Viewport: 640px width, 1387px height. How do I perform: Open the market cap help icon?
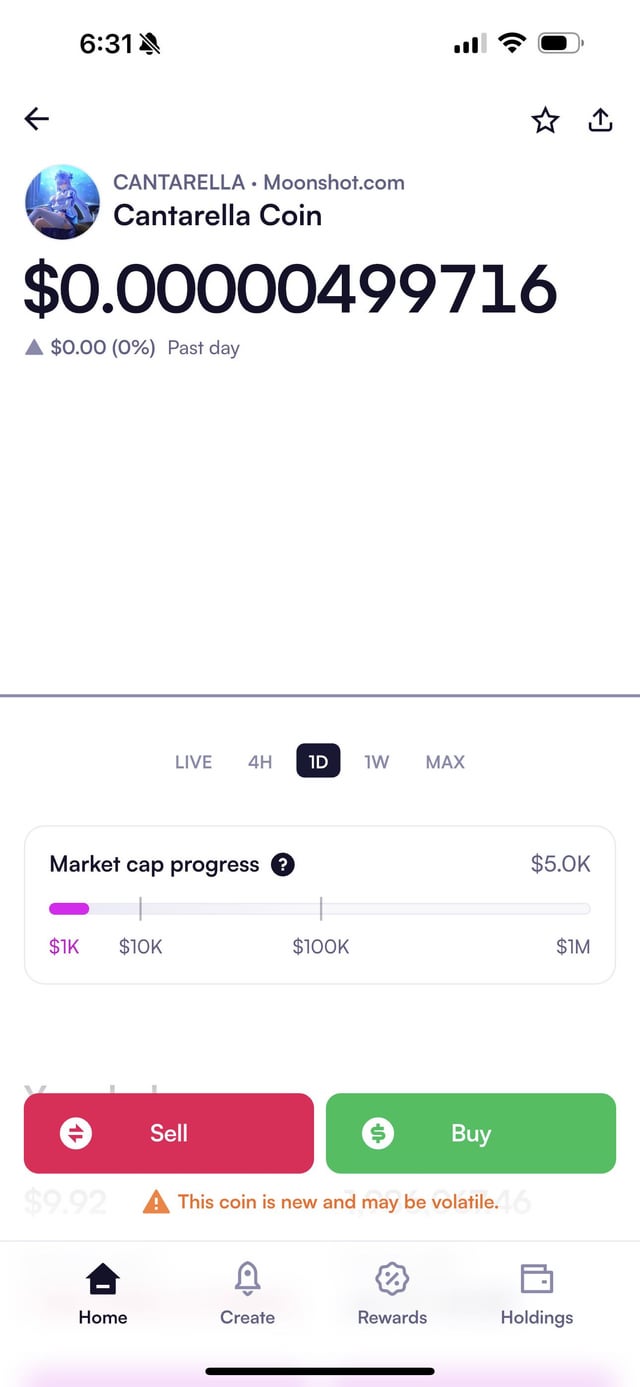(x=283, y=865)
